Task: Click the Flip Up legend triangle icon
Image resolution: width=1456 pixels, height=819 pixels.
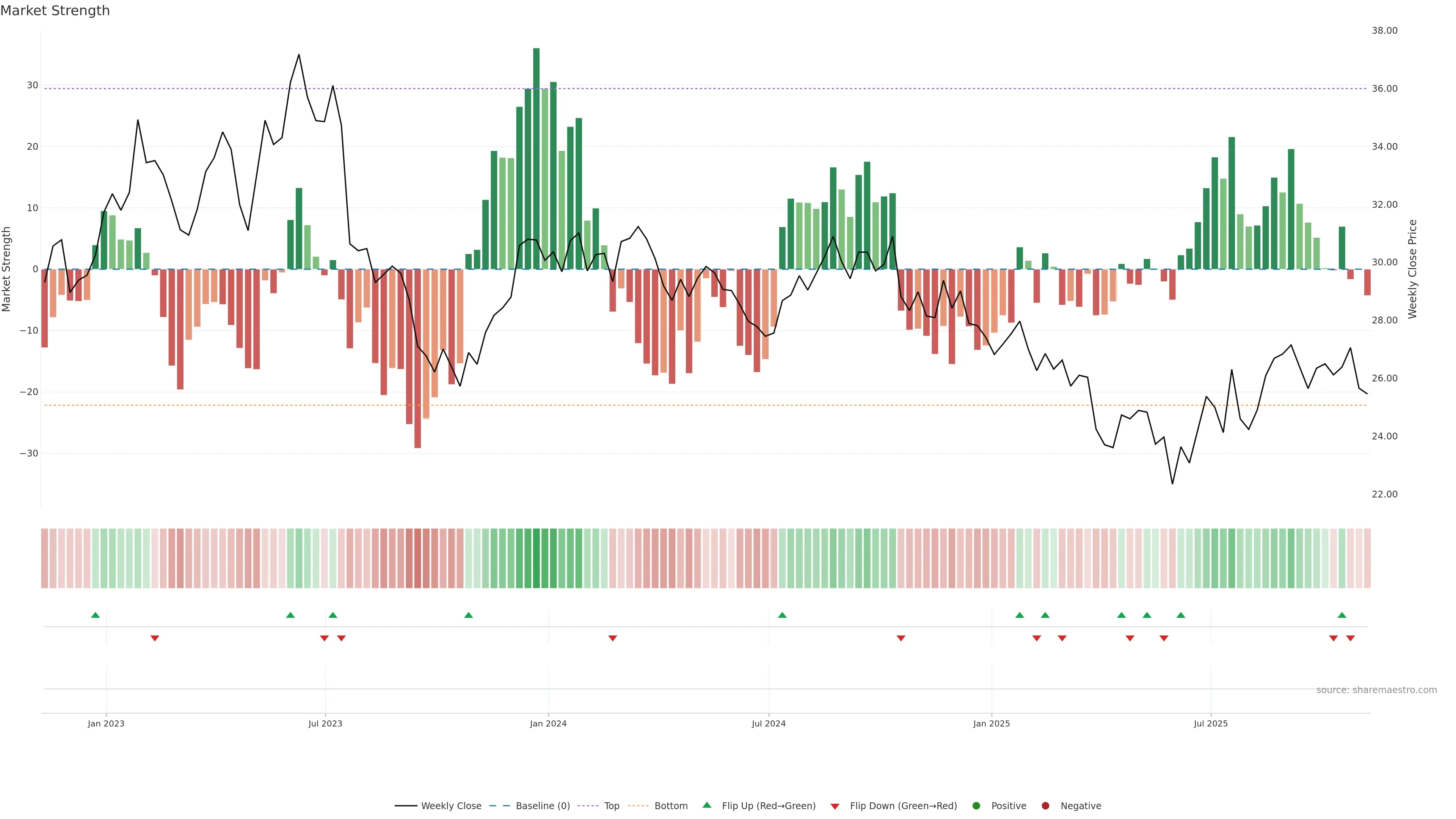Action: point(706,805)
